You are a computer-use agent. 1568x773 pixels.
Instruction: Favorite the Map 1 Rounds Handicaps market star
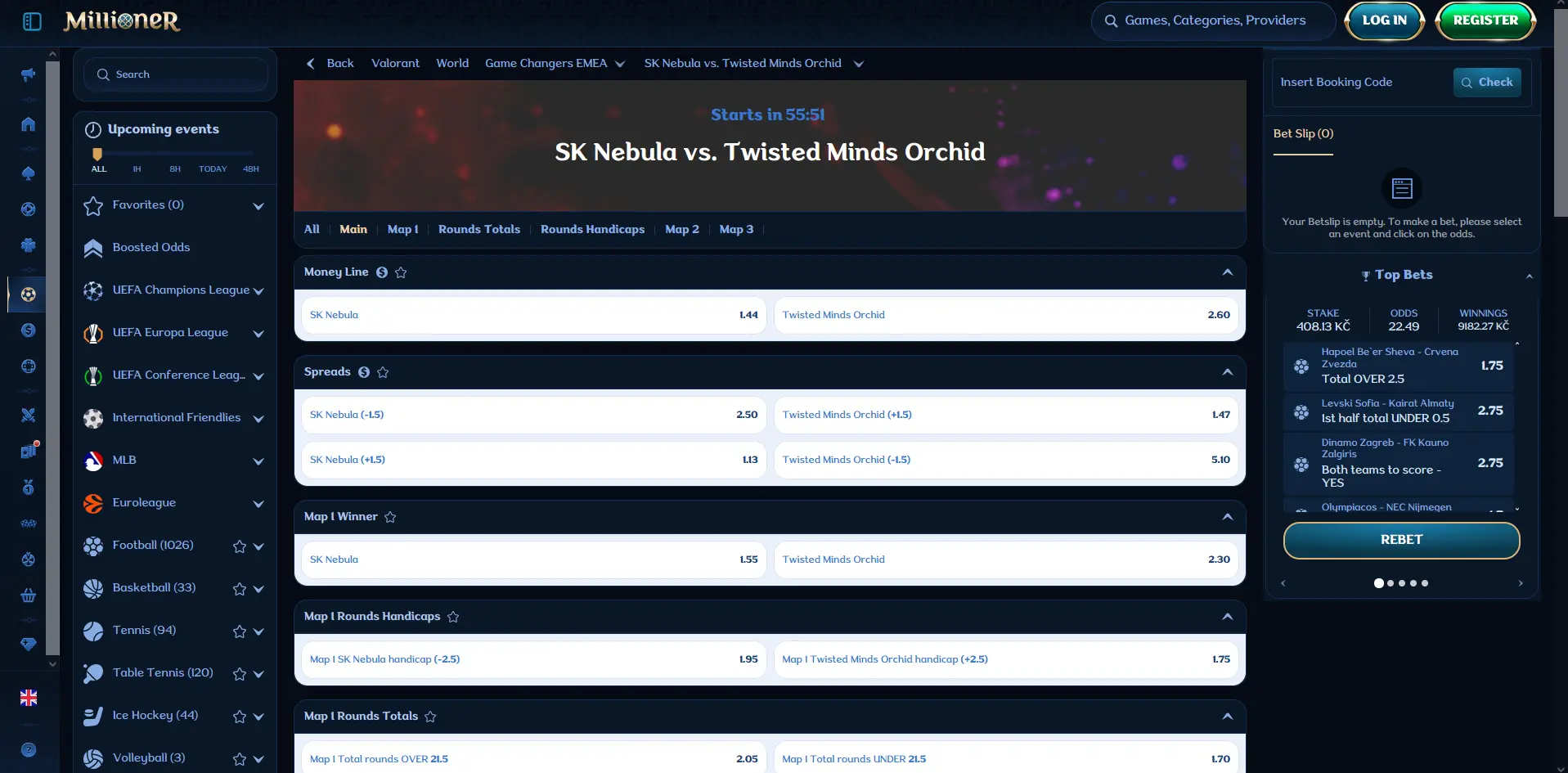(453, 617)
